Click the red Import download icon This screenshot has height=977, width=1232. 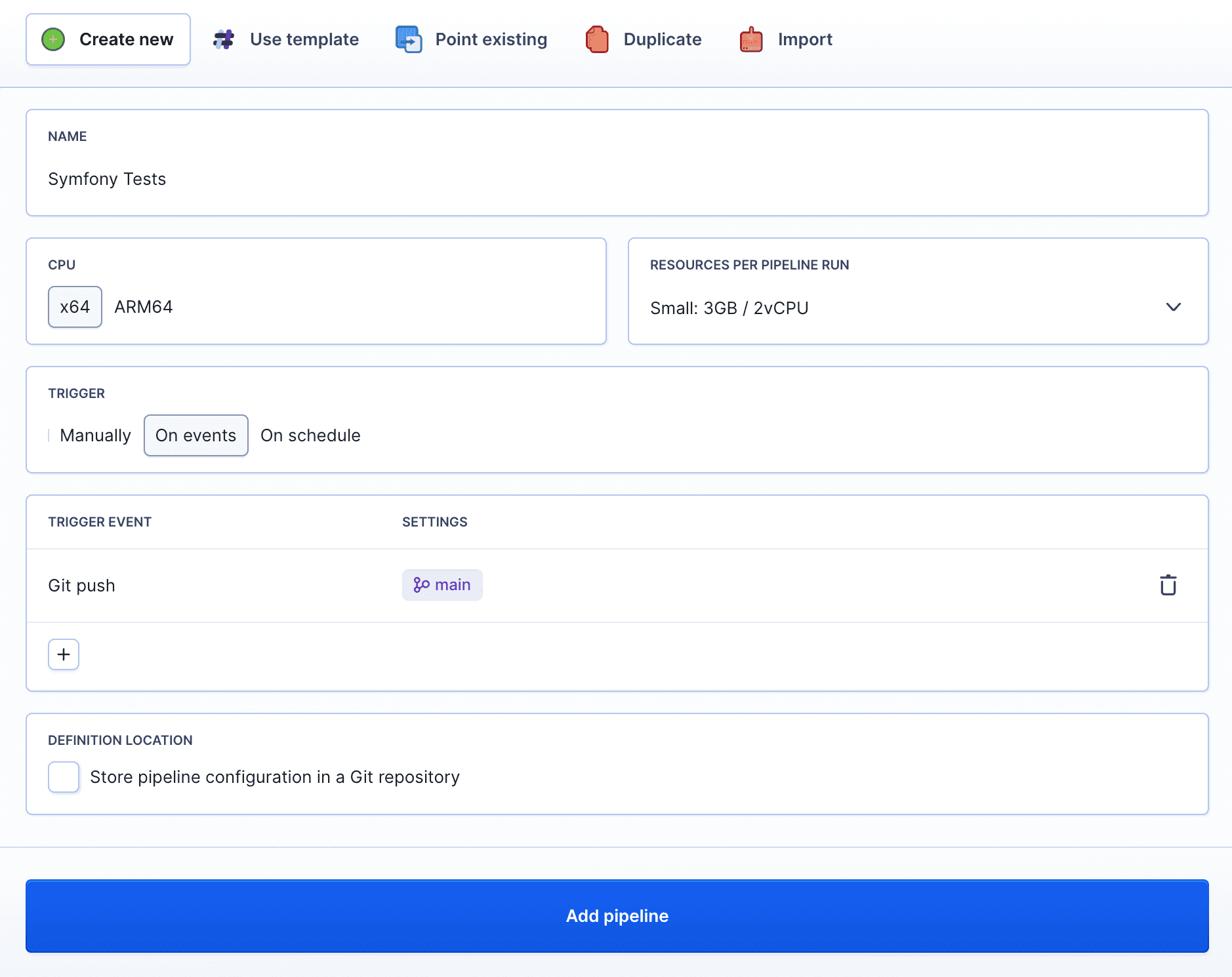(751, 39)
